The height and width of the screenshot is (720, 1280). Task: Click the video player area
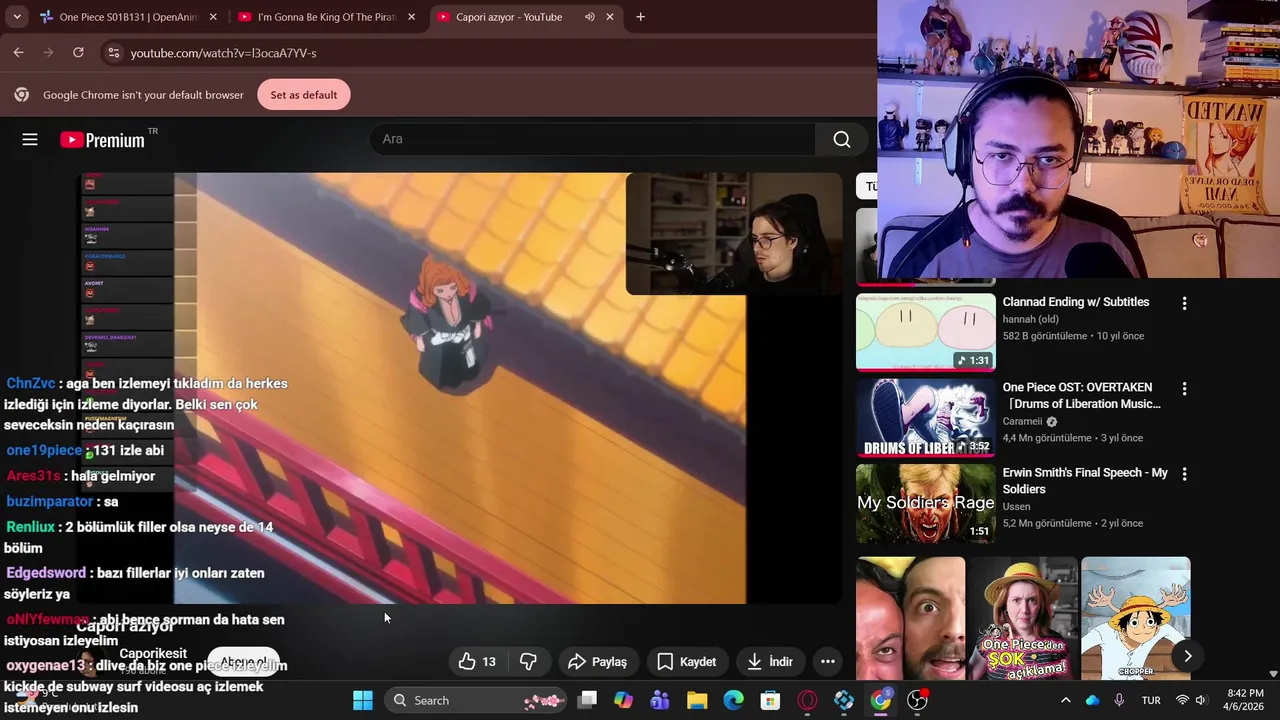pyautogui.click(x=460, y=388)
